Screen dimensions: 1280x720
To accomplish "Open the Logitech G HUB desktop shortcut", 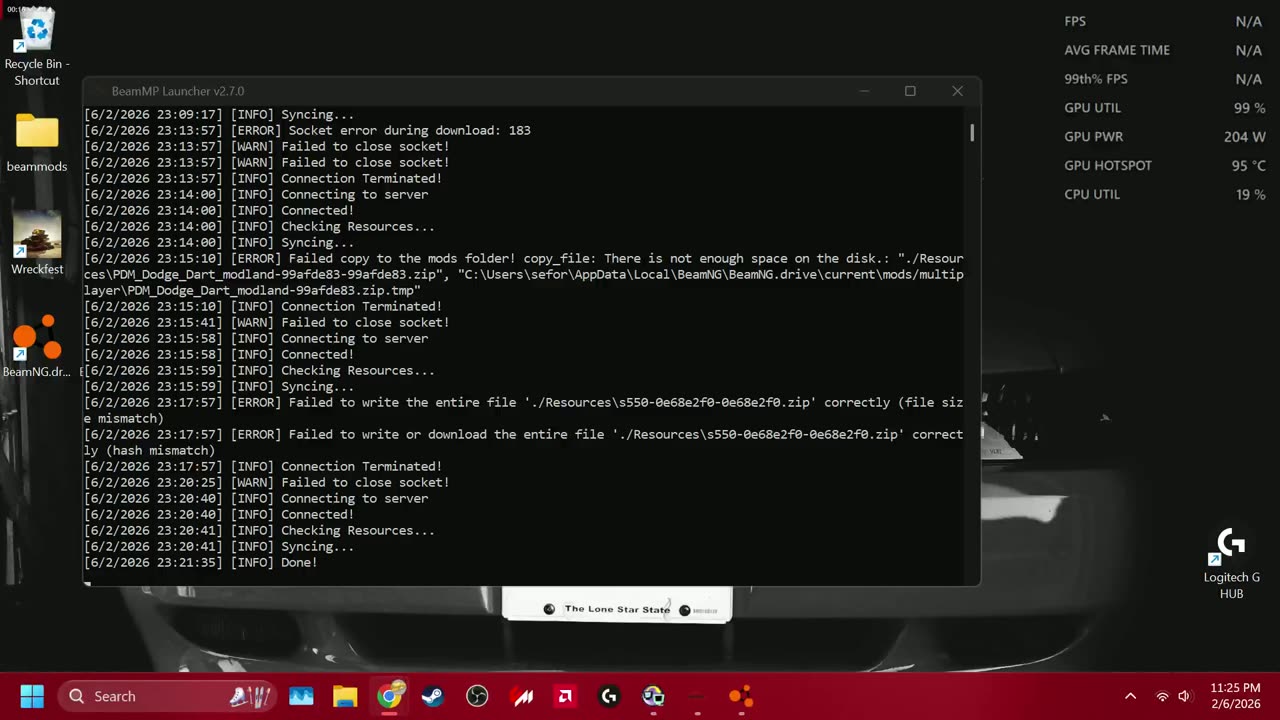I will 1231,563.
